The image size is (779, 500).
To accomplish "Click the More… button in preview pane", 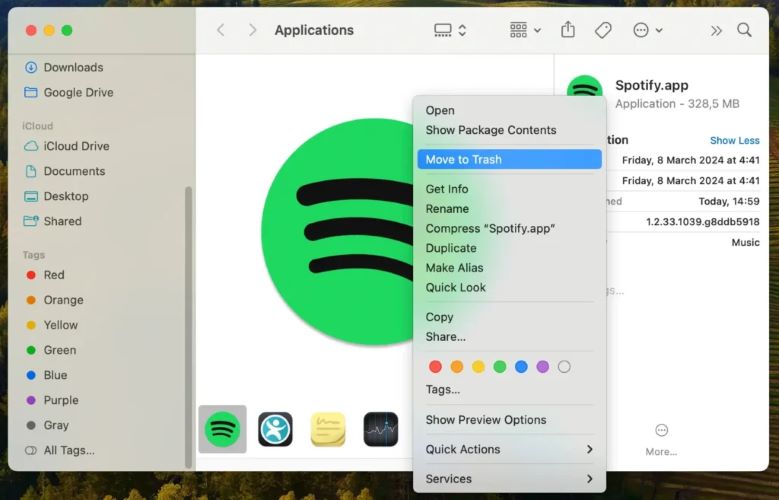I will (x=661, y=440).
